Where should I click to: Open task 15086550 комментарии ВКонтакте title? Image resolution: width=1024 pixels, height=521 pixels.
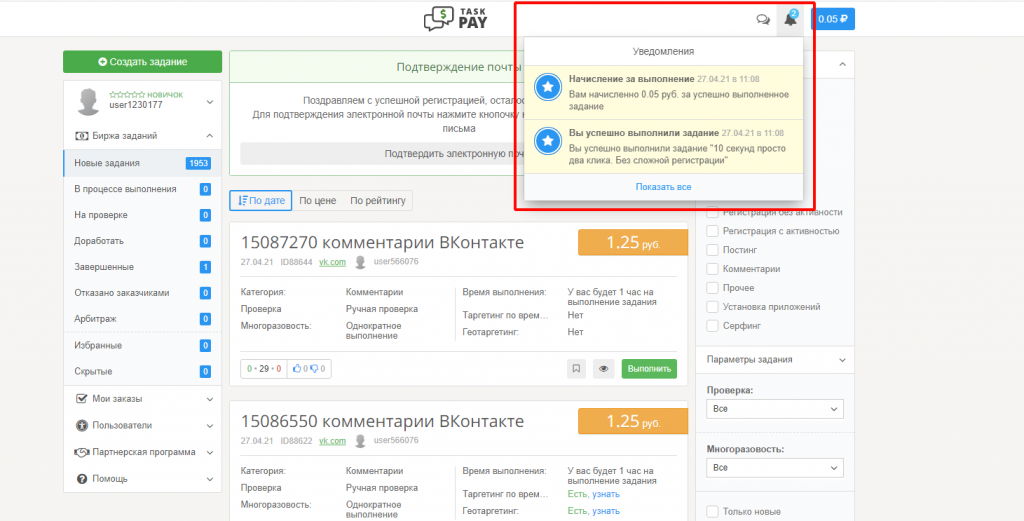[382, 421]
